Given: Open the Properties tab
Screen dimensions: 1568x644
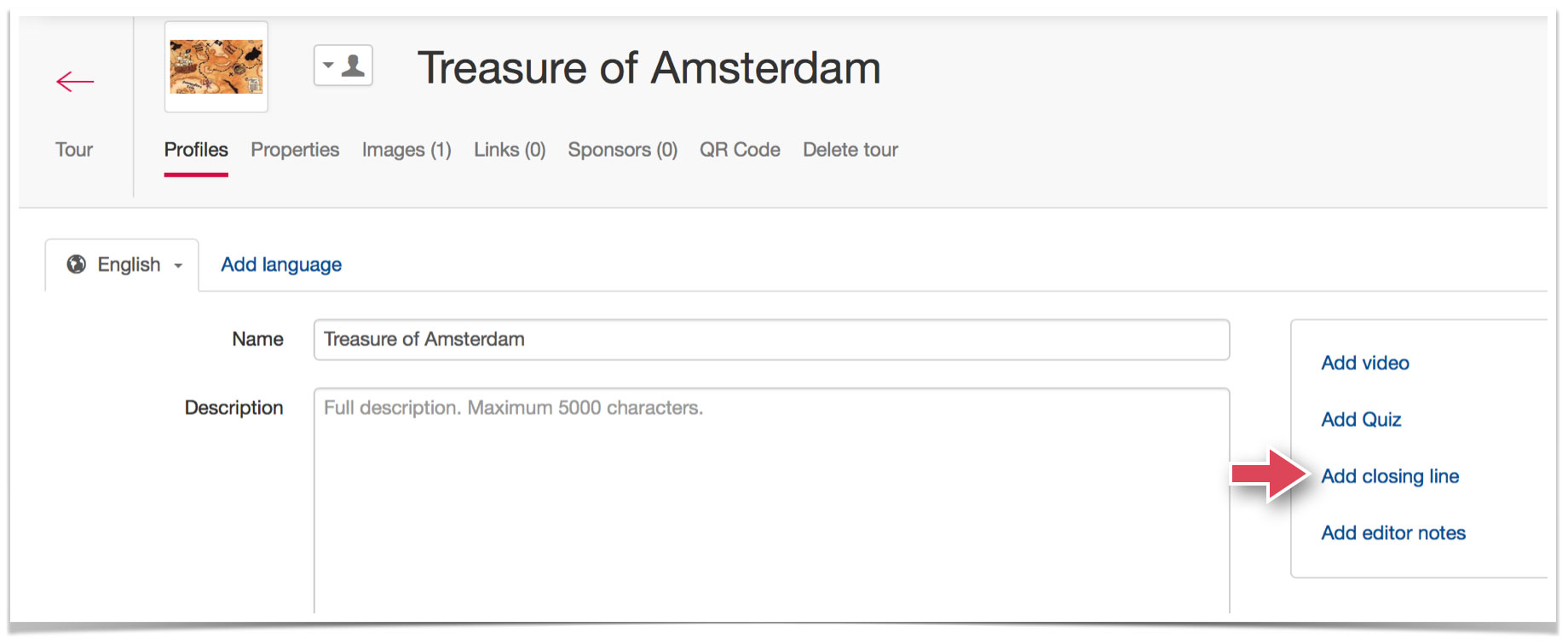Looking at the screenshot, I should 295,150.
